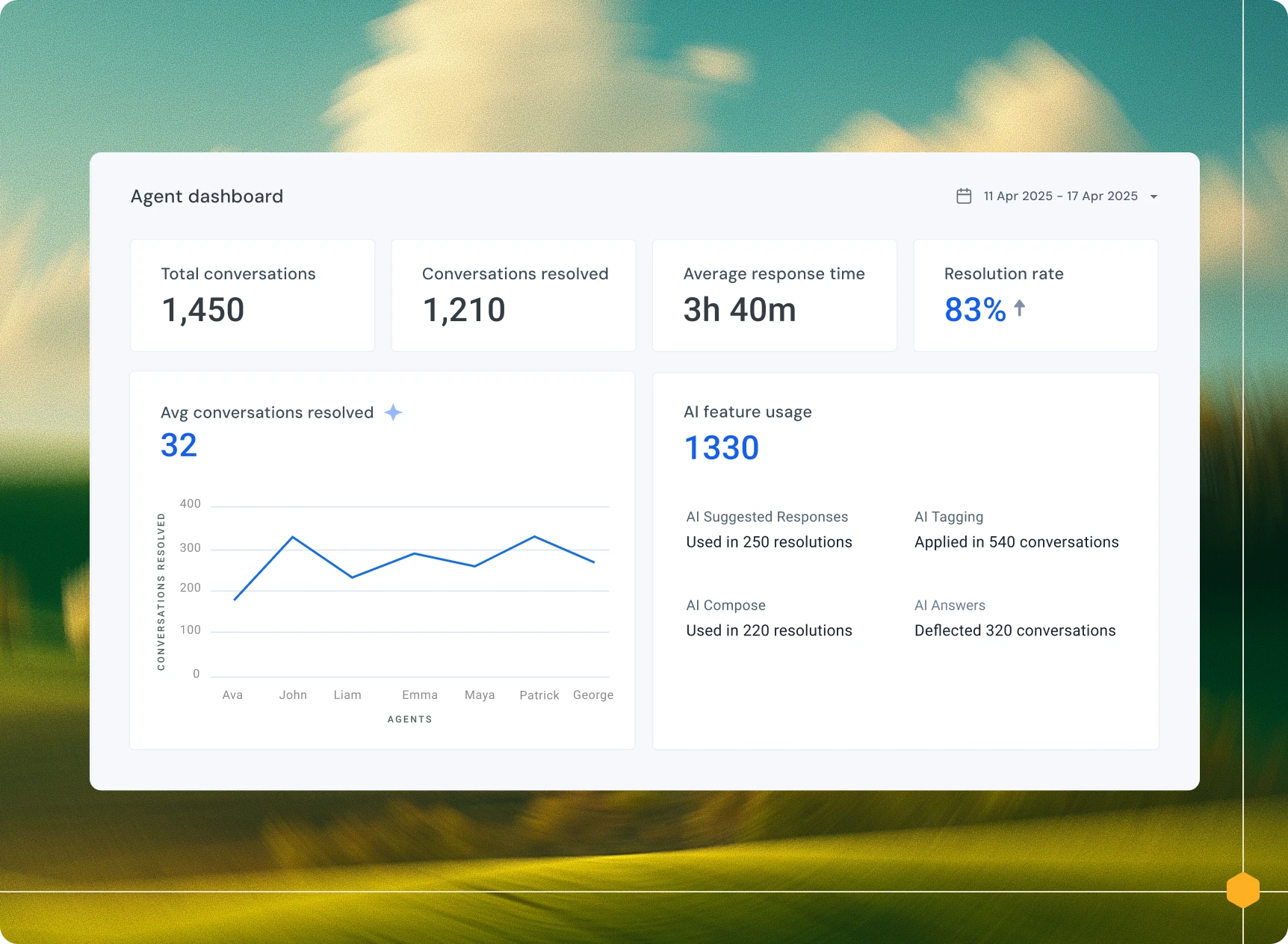1288x944 pixels.
Task: Click the 32 avg conversations resolved value
Action: click(x=179, y=445)
